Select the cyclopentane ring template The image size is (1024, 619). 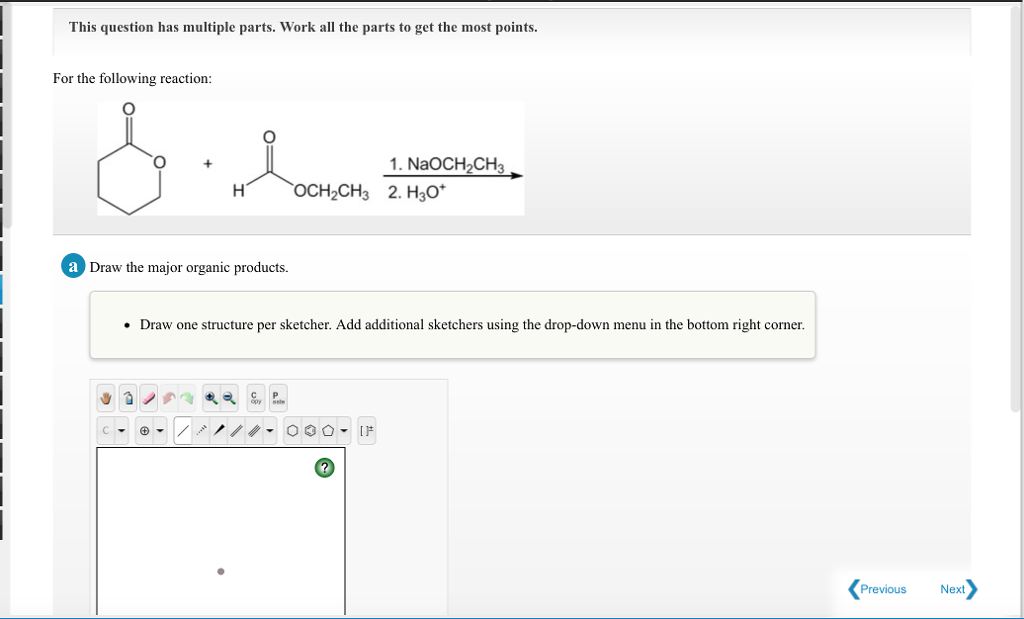pos(325,430)
